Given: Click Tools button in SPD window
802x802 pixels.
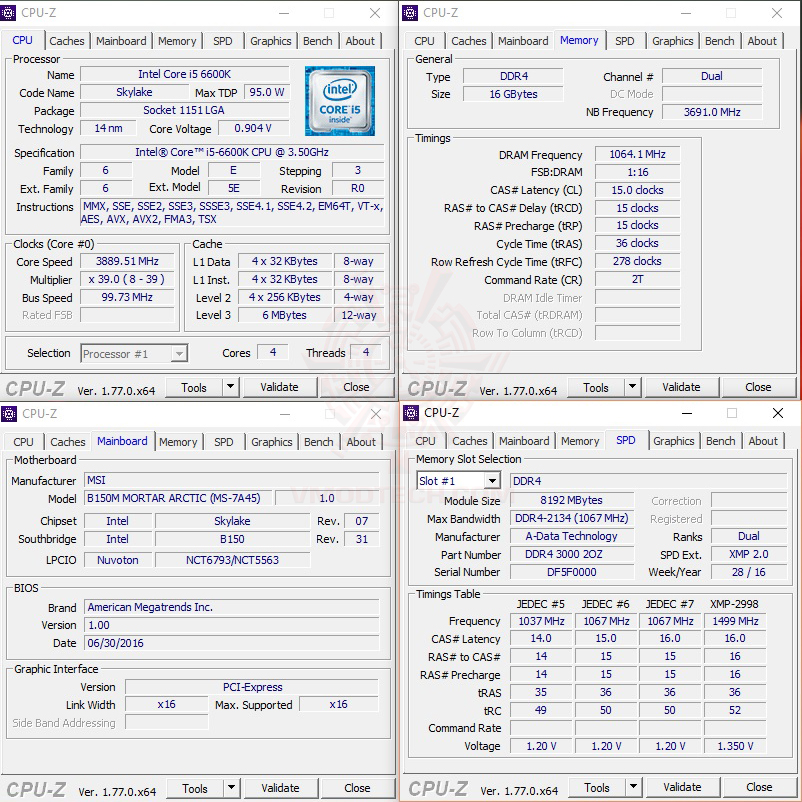Looking at the screenshot, I should [597, 788].
